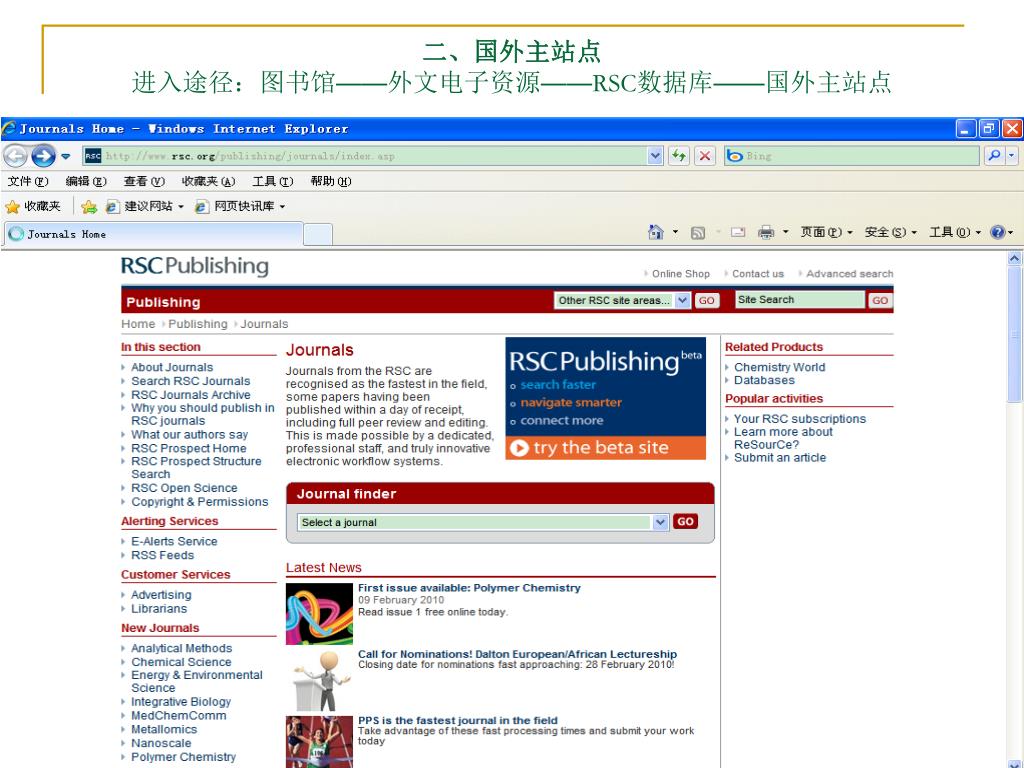Click try the beta site banner button
Viewport: 1024px width, 768px height.
coord(605,448)
